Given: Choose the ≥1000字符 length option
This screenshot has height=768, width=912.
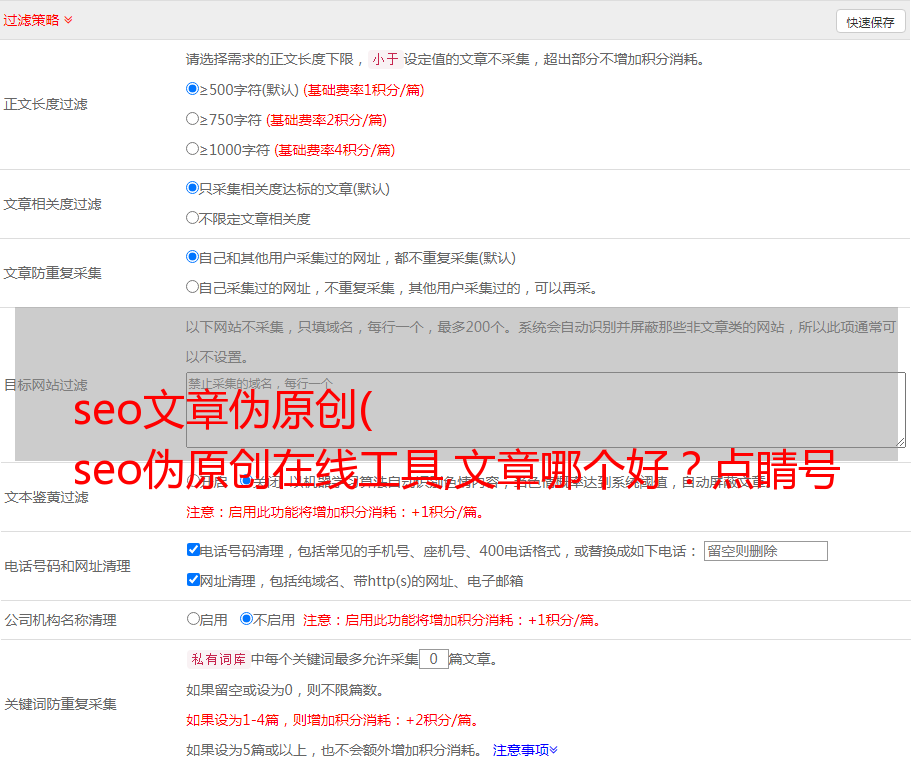Looking at the screenshot, I should coord(193,149).
